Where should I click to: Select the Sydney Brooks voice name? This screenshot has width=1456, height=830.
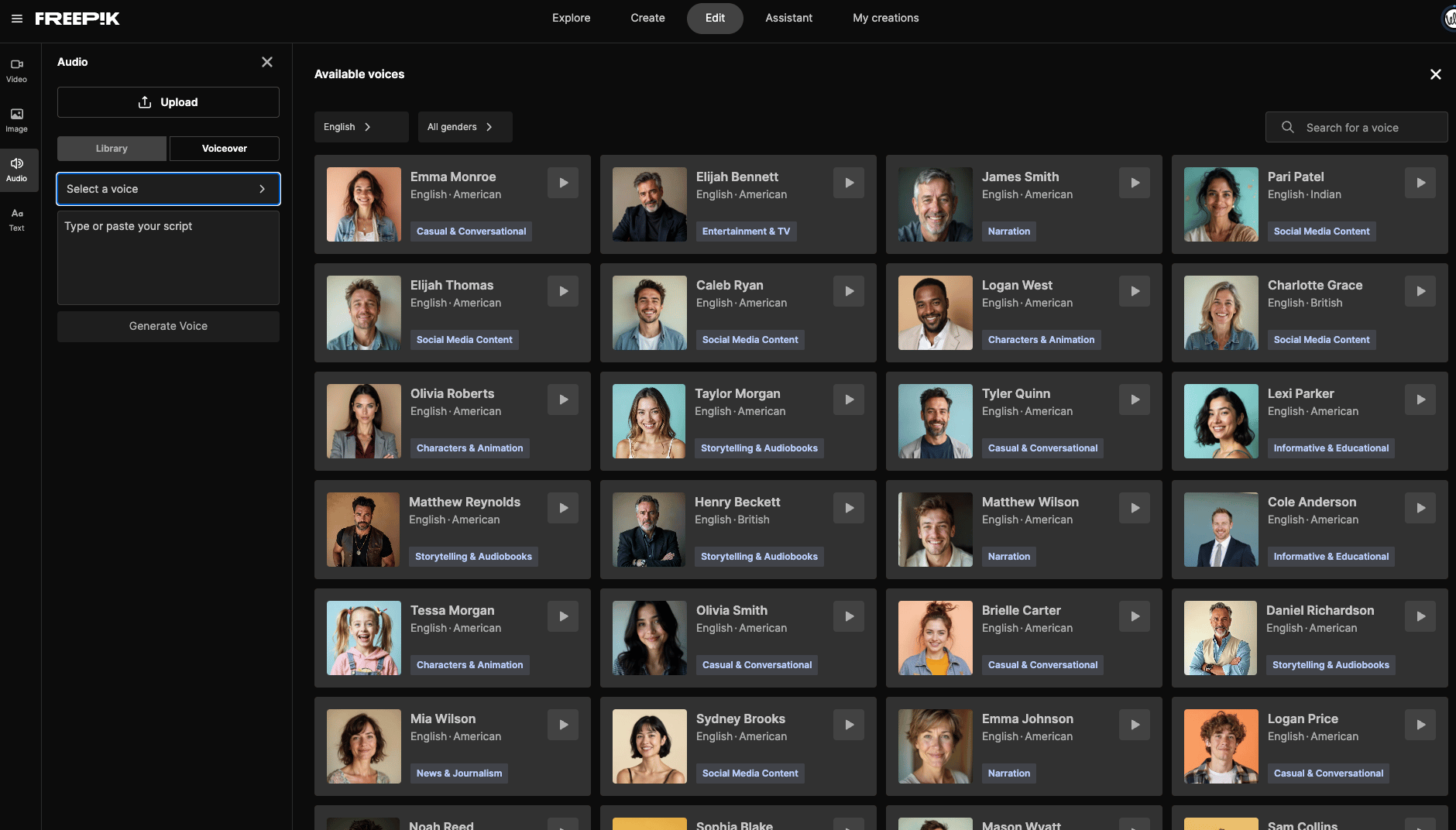coord(740,719)
